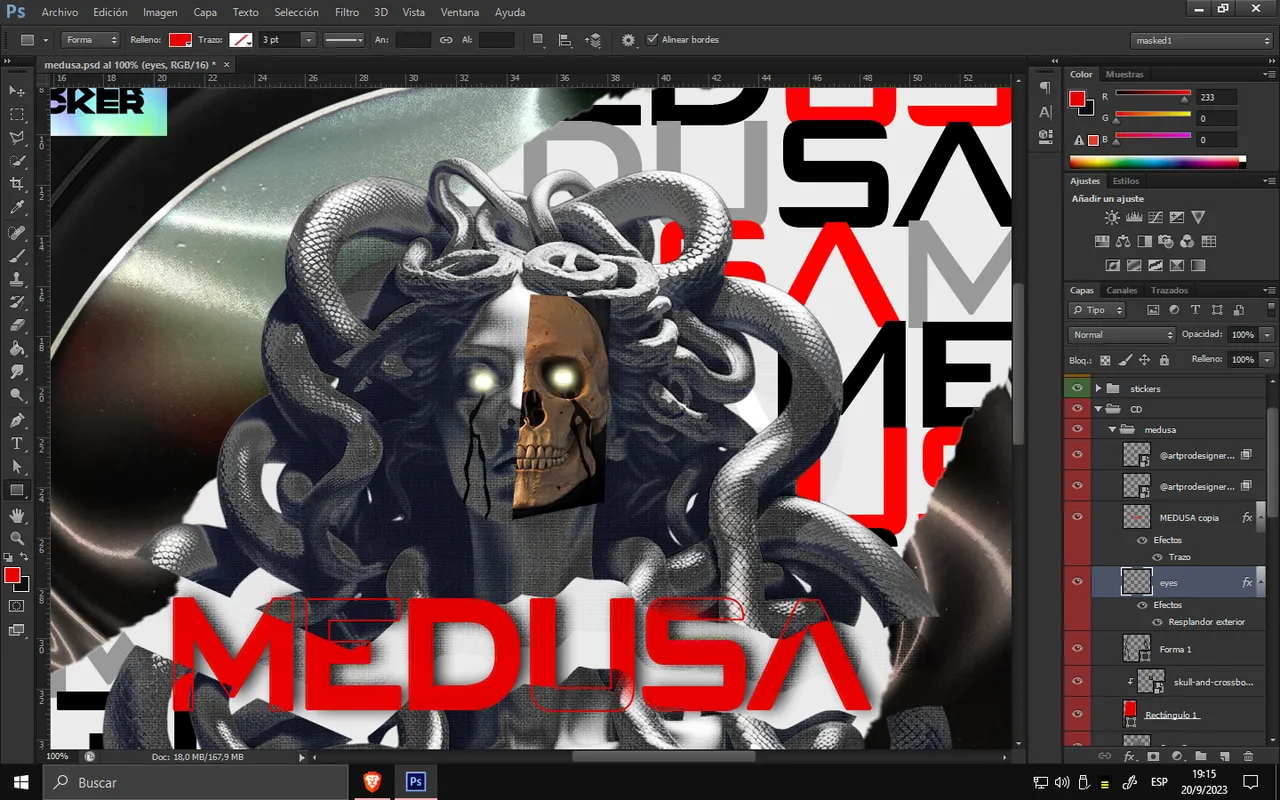Open the Brave browser from taskbar
The height and width of the screenshot is (800, 1280).
(371, 782)
